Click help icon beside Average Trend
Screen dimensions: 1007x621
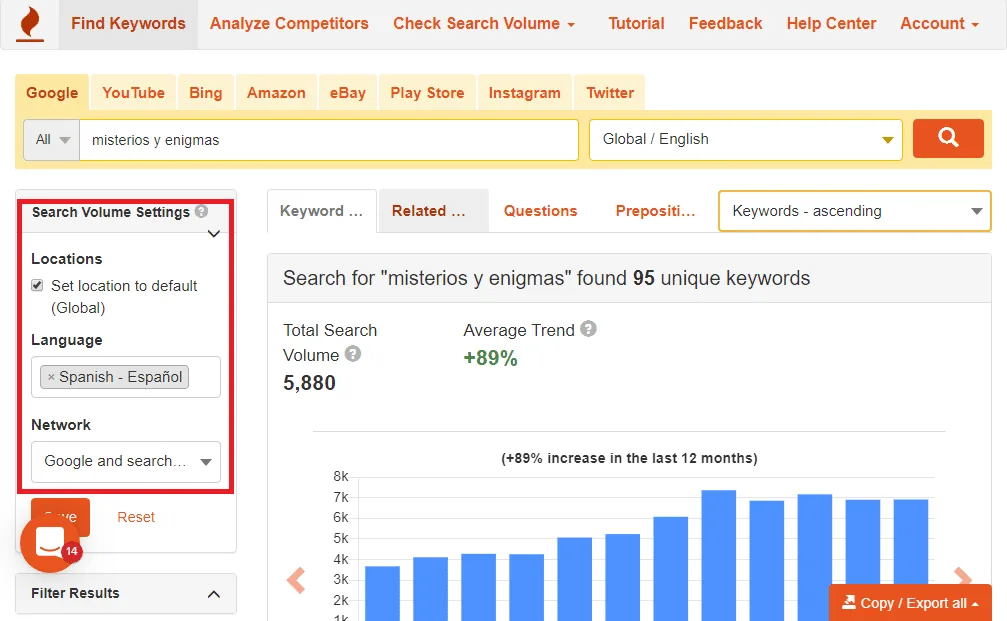pos(588,329)
